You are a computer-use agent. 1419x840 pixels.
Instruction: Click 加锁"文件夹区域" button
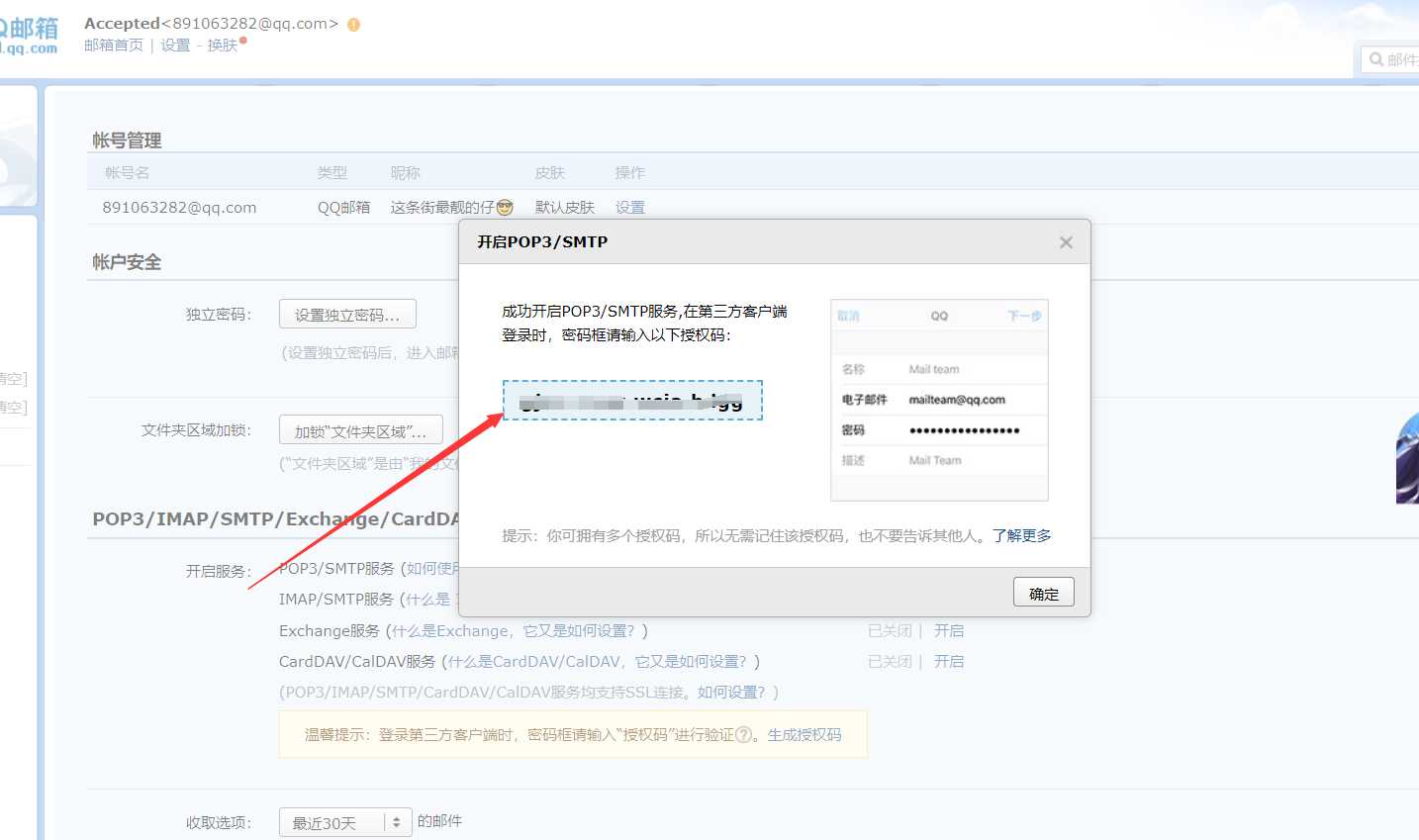pos(361,430)
